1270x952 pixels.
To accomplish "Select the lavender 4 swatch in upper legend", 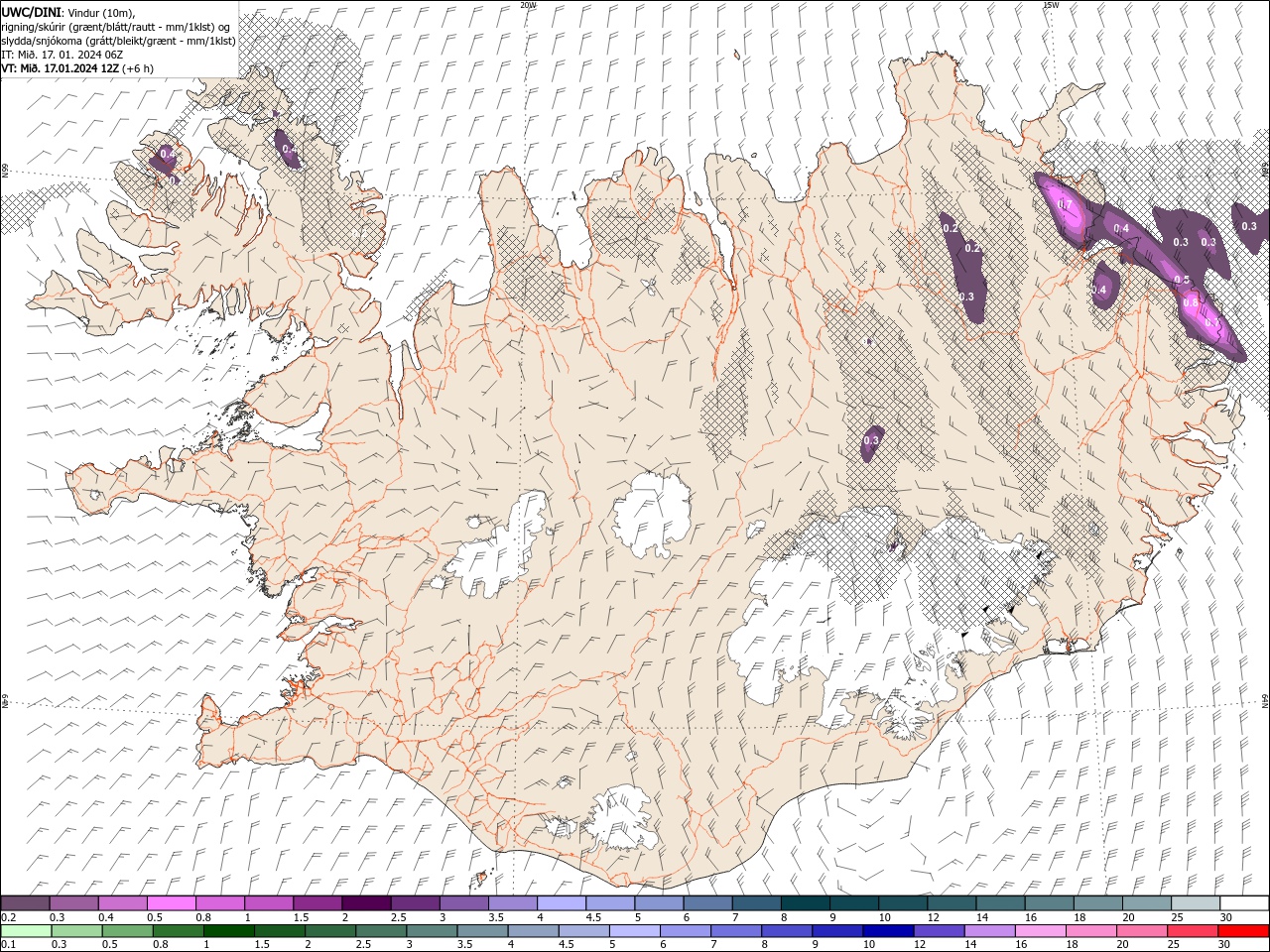I will pyautogui.click(x=562, y=903).
